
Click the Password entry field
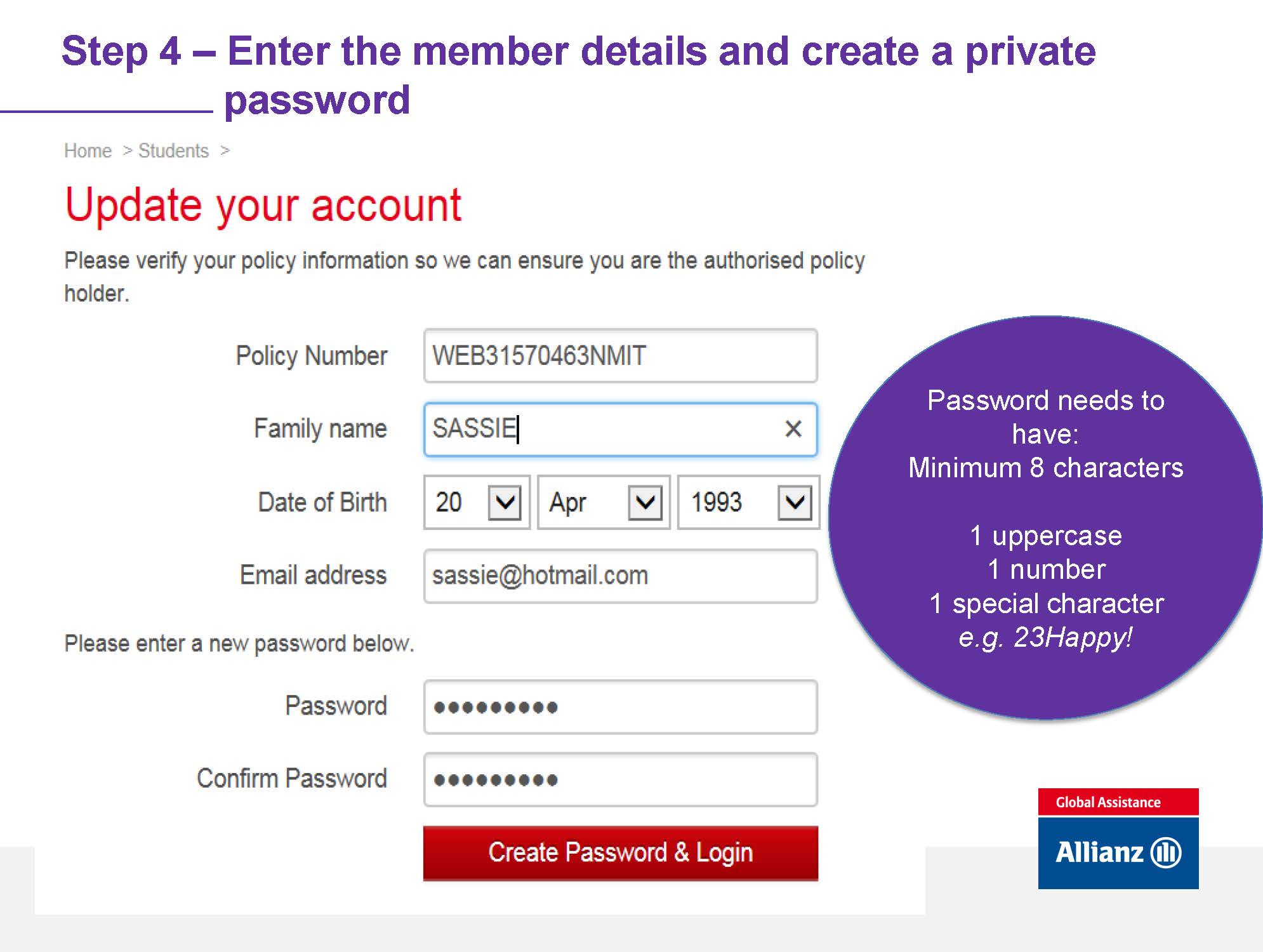click(x=620, y=707)
